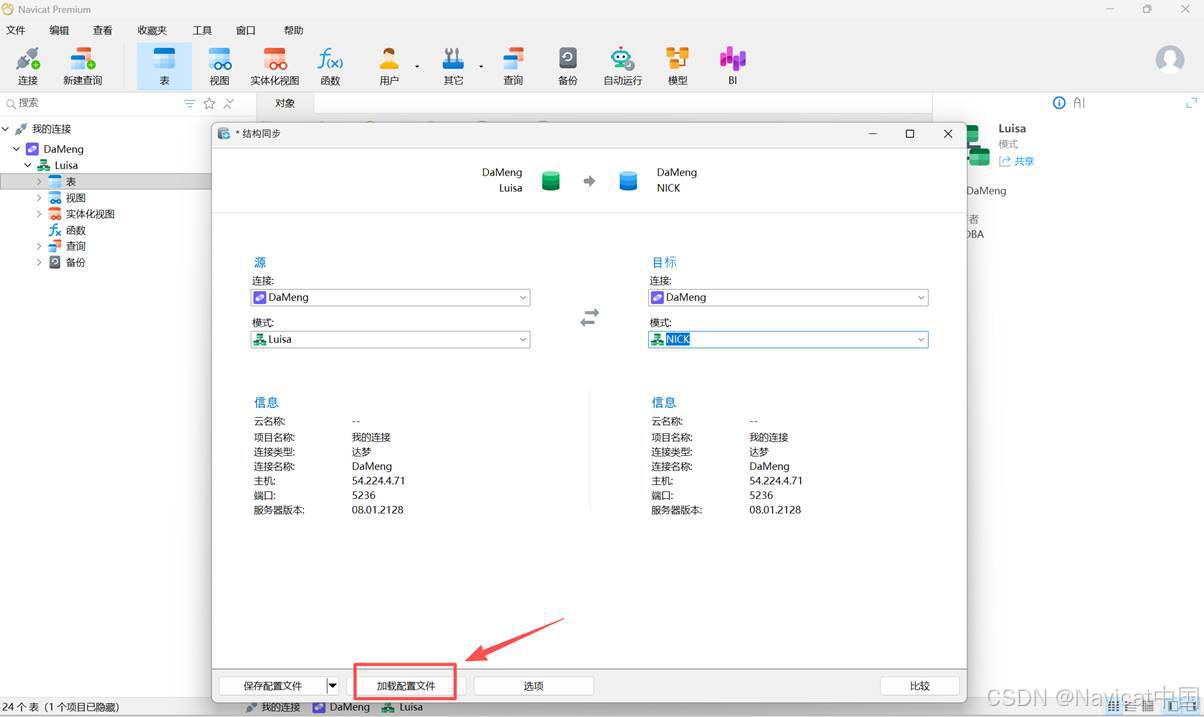Open the 窗口 (Window) menu
Screen dimensions: 1204x717
pyautogui.click(x=246, y=30)
